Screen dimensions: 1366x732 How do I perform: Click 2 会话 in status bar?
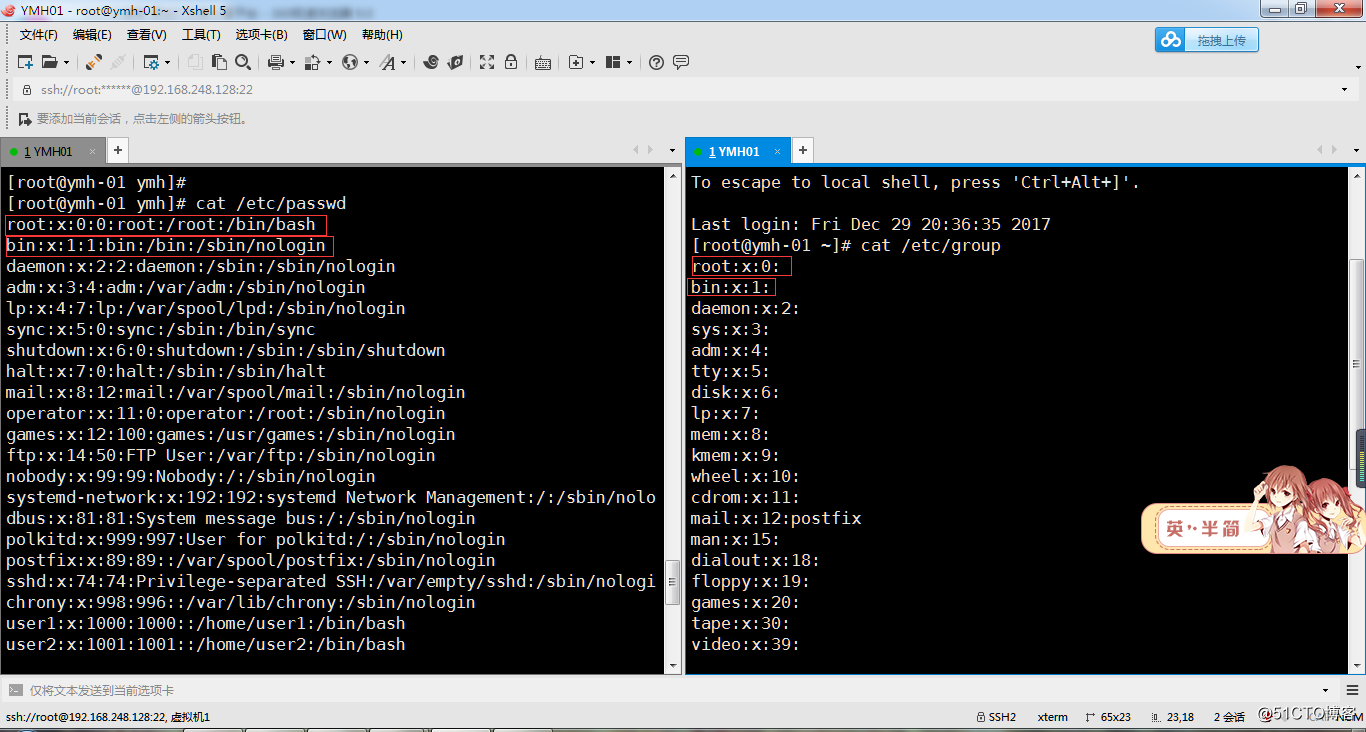coord(1229,717)
